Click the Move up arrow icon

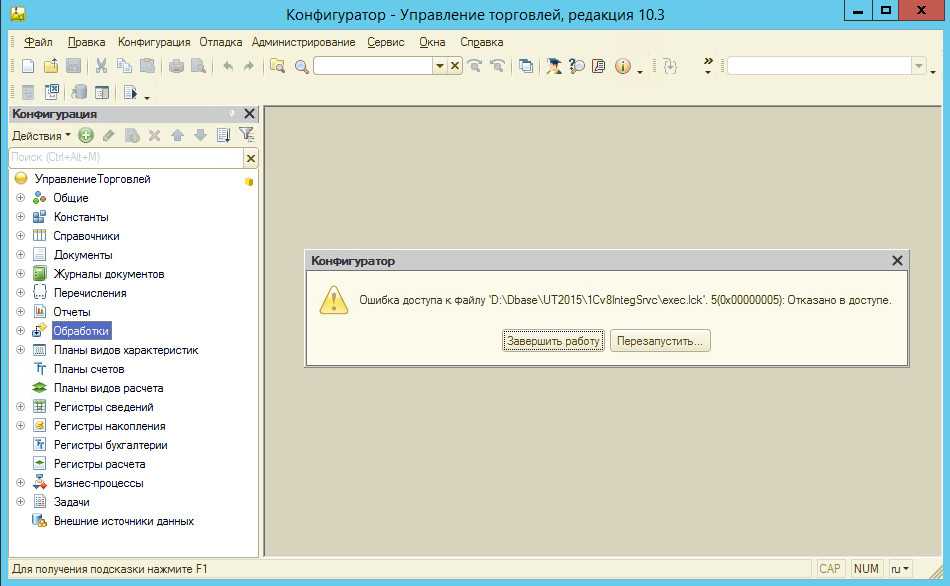pyautogui.click(x=178, y=135)
